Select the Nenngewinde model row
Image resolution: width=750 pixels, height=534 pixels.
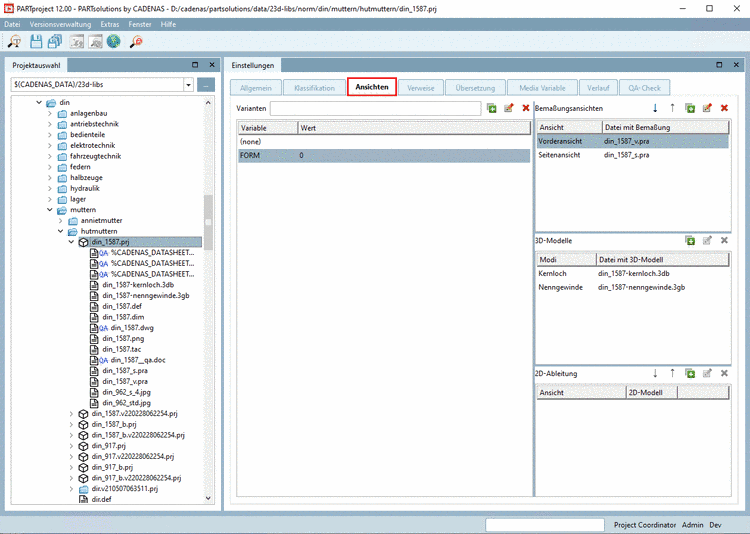point(633,288)
